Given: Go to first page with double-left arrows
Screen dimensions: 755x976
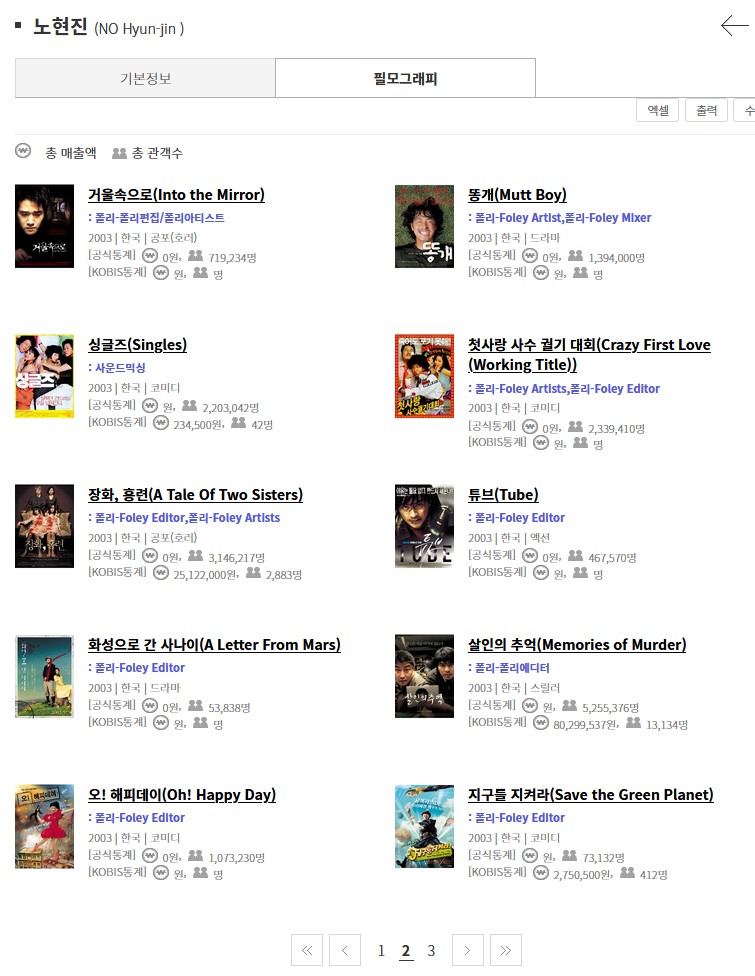Looking at the screenshot, I should [307, 950].
